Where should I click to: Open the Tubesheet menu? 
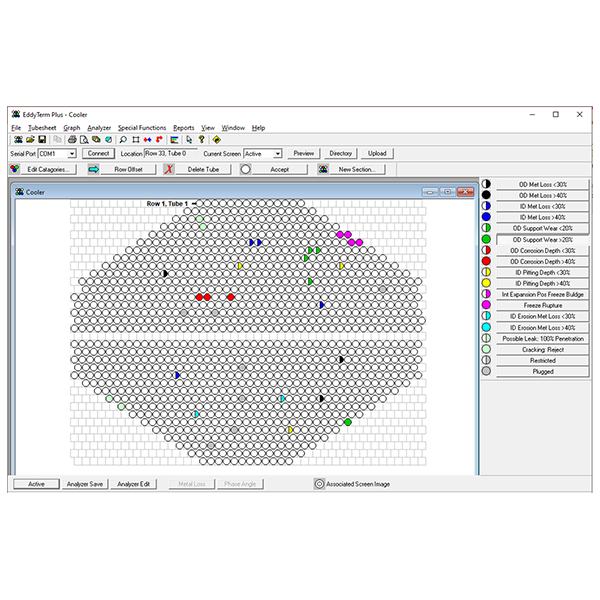42,128
